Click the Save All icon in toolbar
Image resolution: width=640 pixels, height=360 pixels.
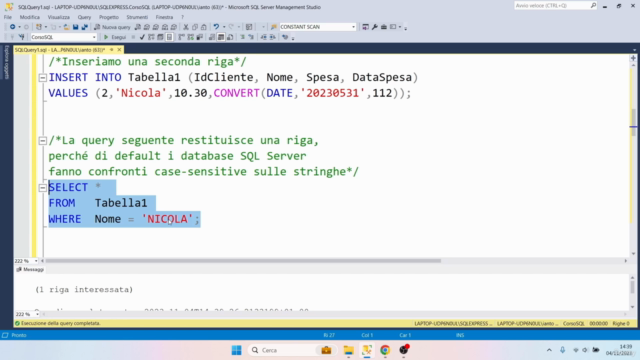(84, 27)
